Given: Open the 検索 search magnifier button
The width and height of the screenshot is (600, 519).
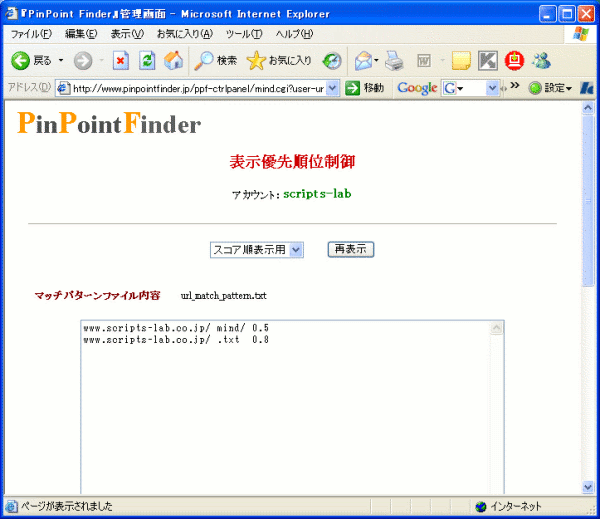Looking at the screenshot, I should pos(215,60).
